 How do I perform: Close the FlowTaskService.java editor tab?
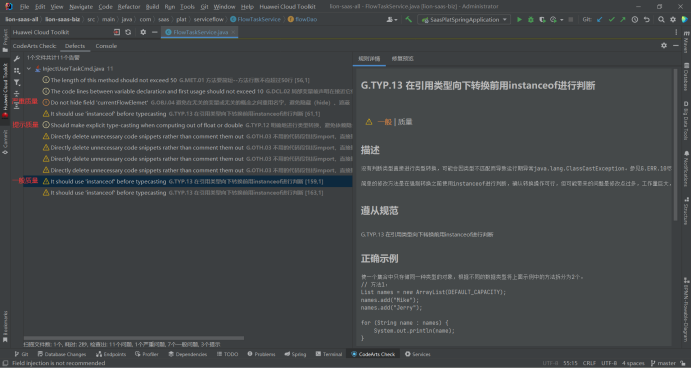pyautogui.click(x=233, y=32)
